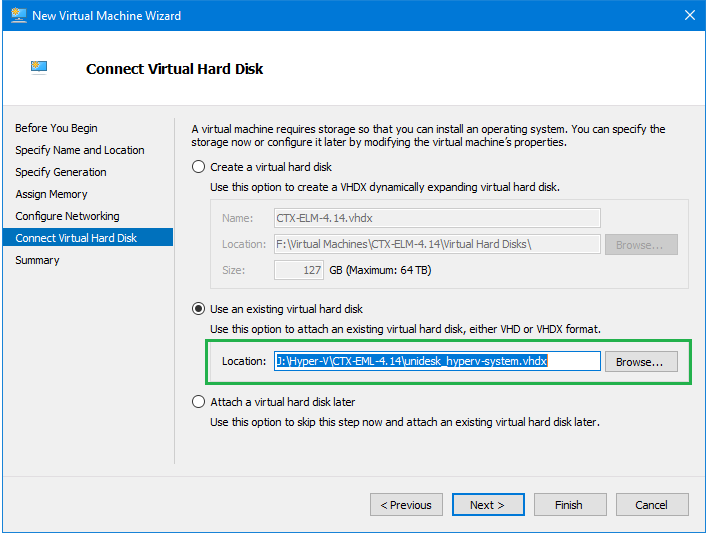Image resolution: width=708 pixels, height=535 pixels.
Task: Select Use an existing virtual hard disk
Action: [x=198, y=309]
